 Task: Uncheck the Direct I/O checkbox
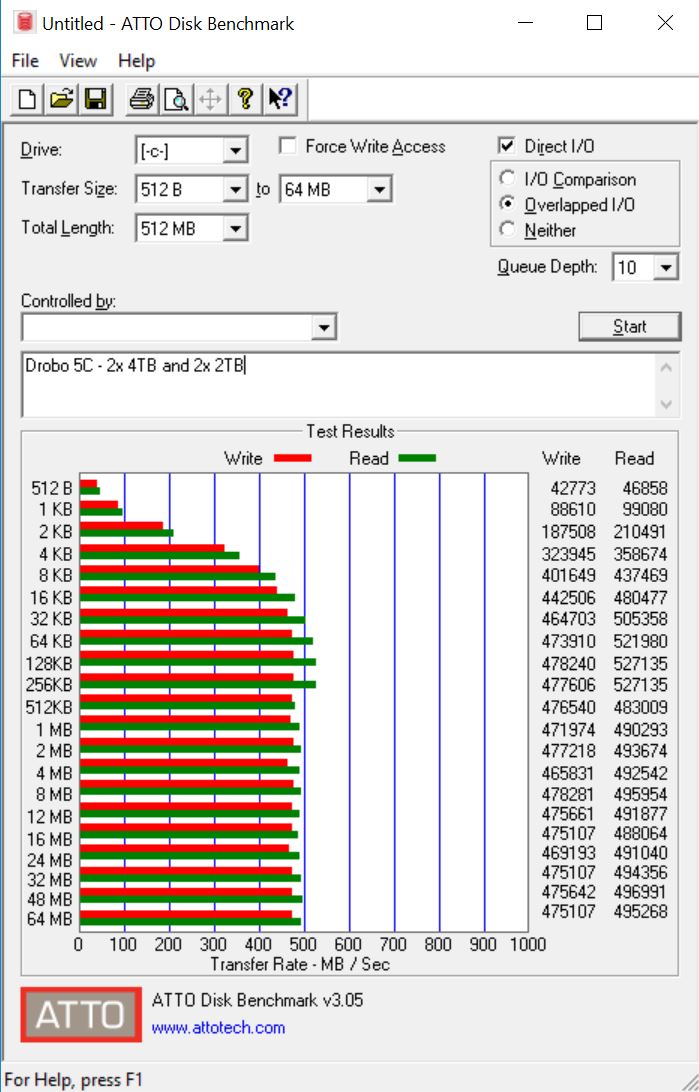(x=506, y=146)
